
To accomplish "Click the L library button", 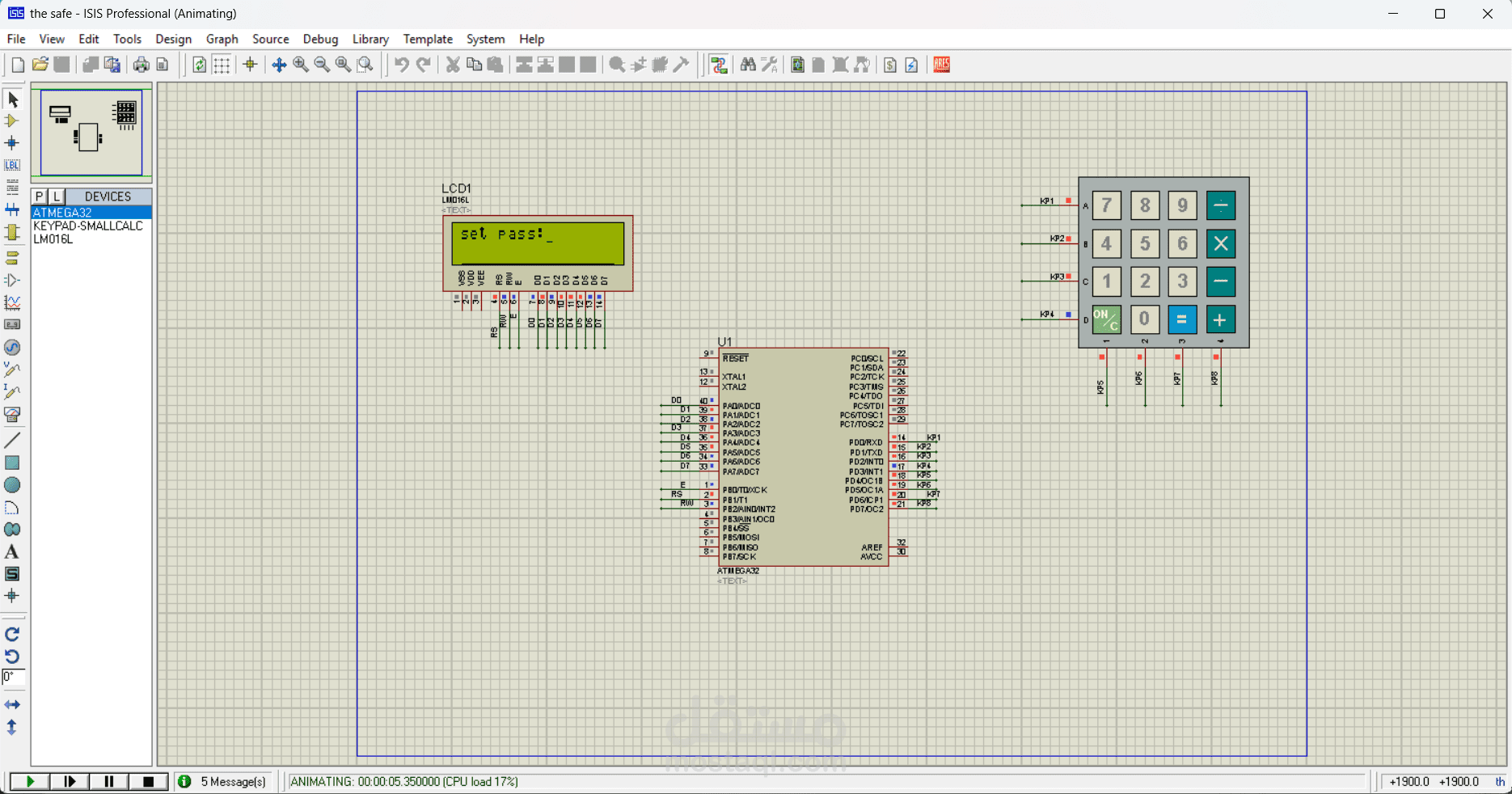I will point(57,196).
